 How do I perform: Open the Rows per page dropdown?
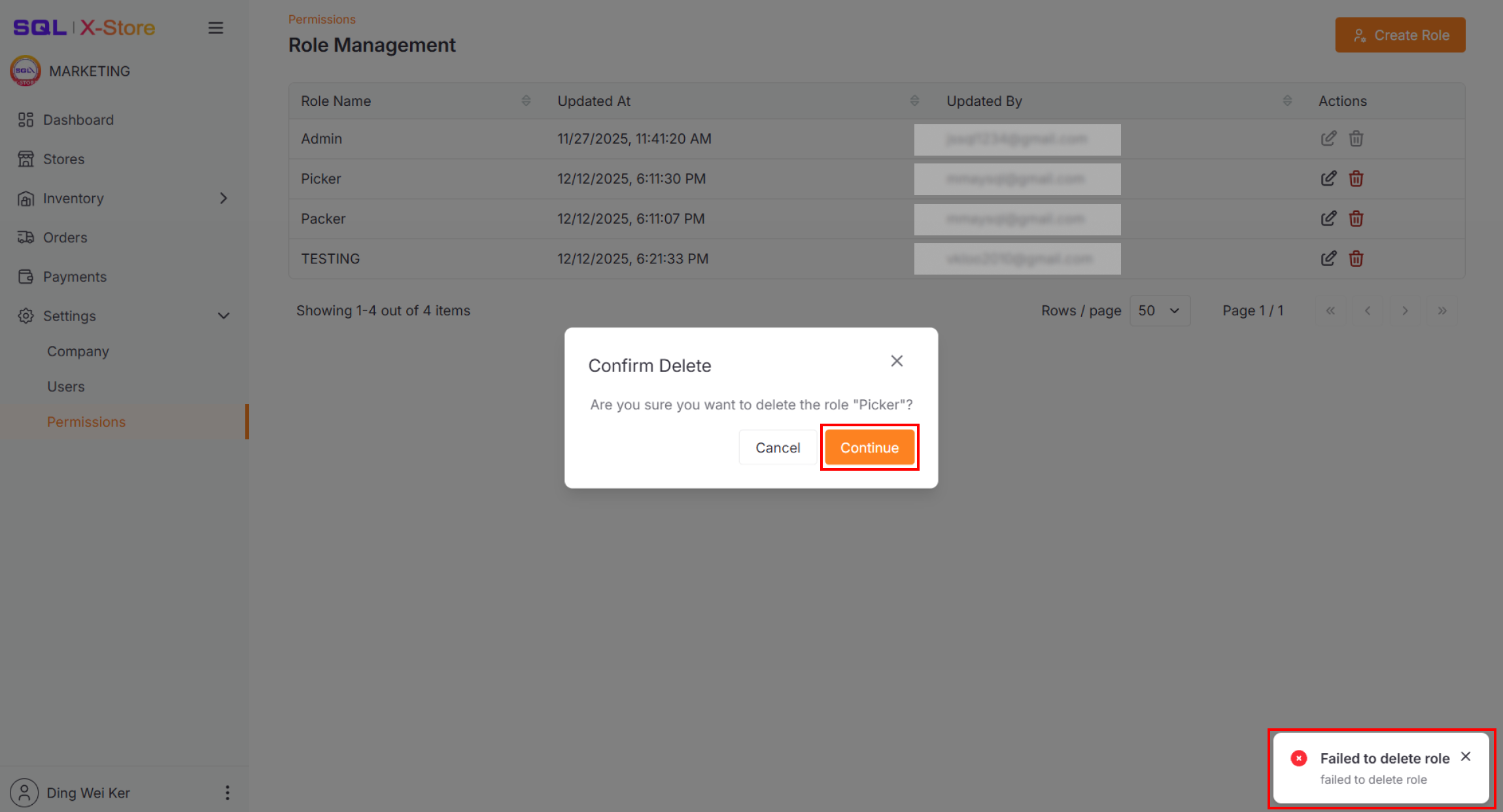pos(1159,311)
